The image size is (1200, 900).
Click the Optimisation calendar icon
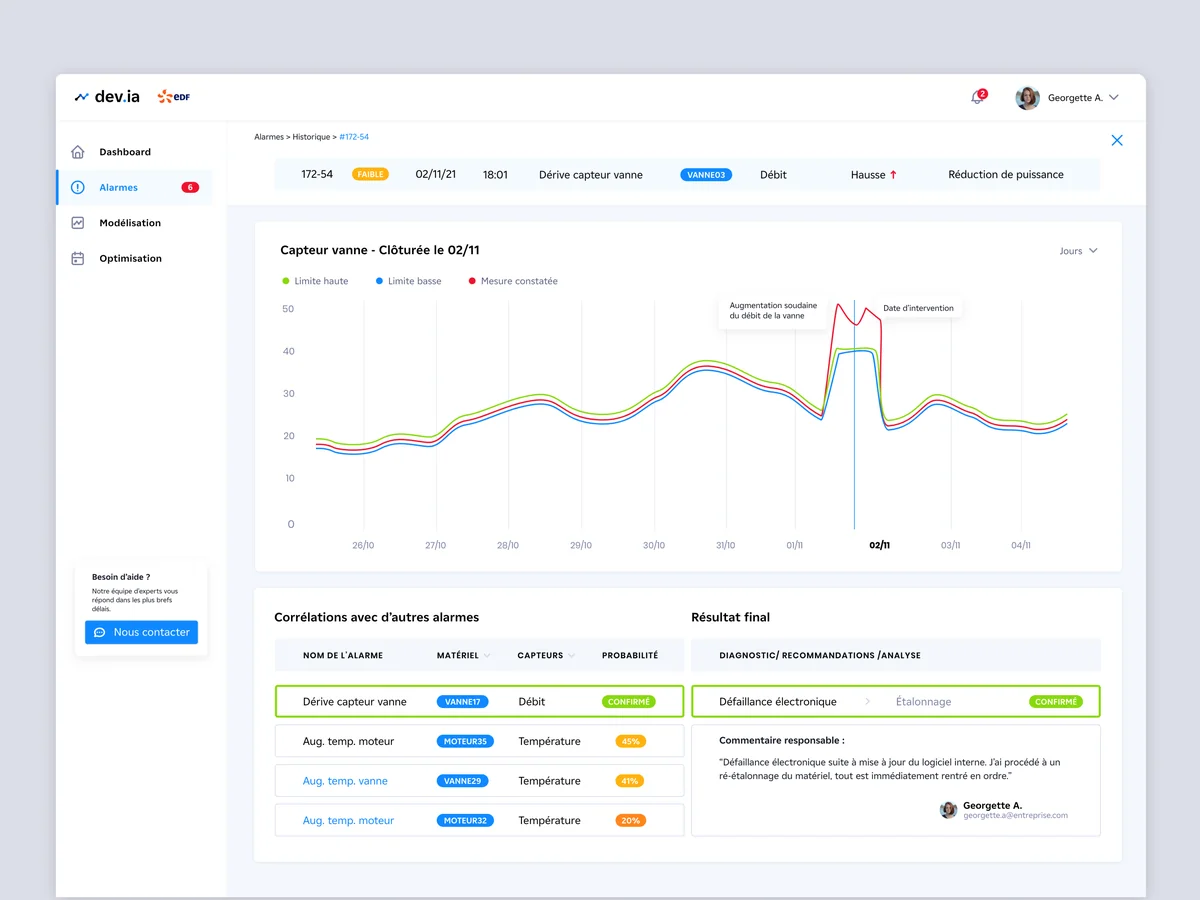tap(78, 258)
